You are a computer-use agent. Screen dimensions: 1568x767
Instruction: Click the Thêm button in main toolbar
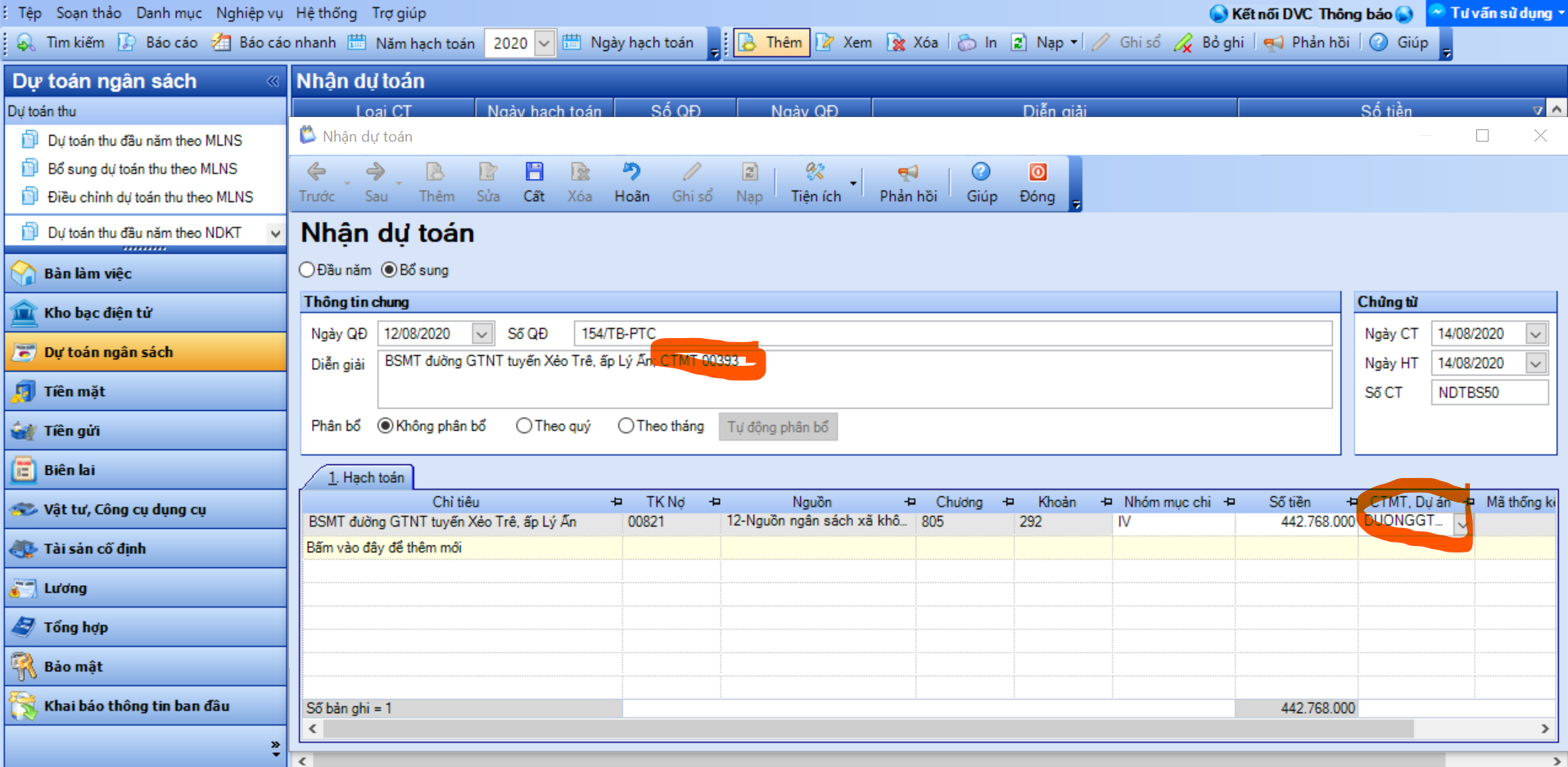point(771,43)
